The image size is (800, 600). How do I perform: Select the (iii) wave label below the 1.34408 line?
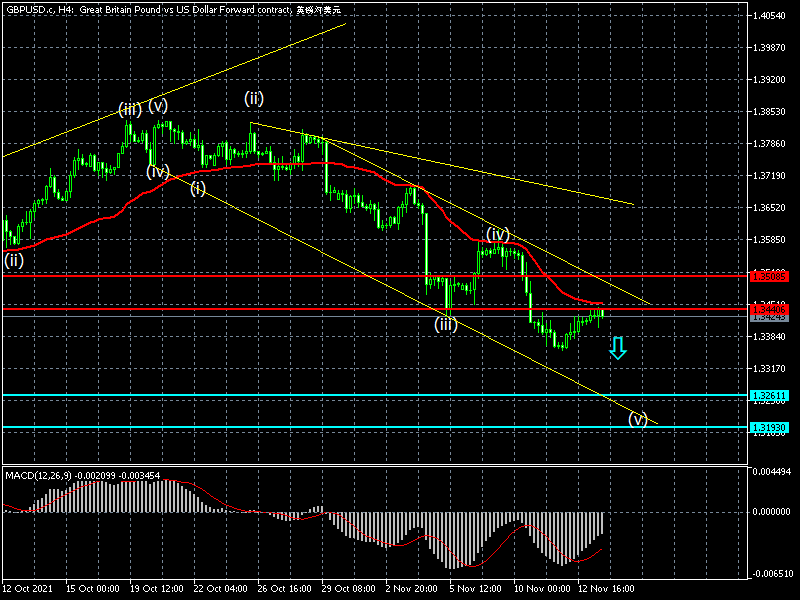pos(445,324)
